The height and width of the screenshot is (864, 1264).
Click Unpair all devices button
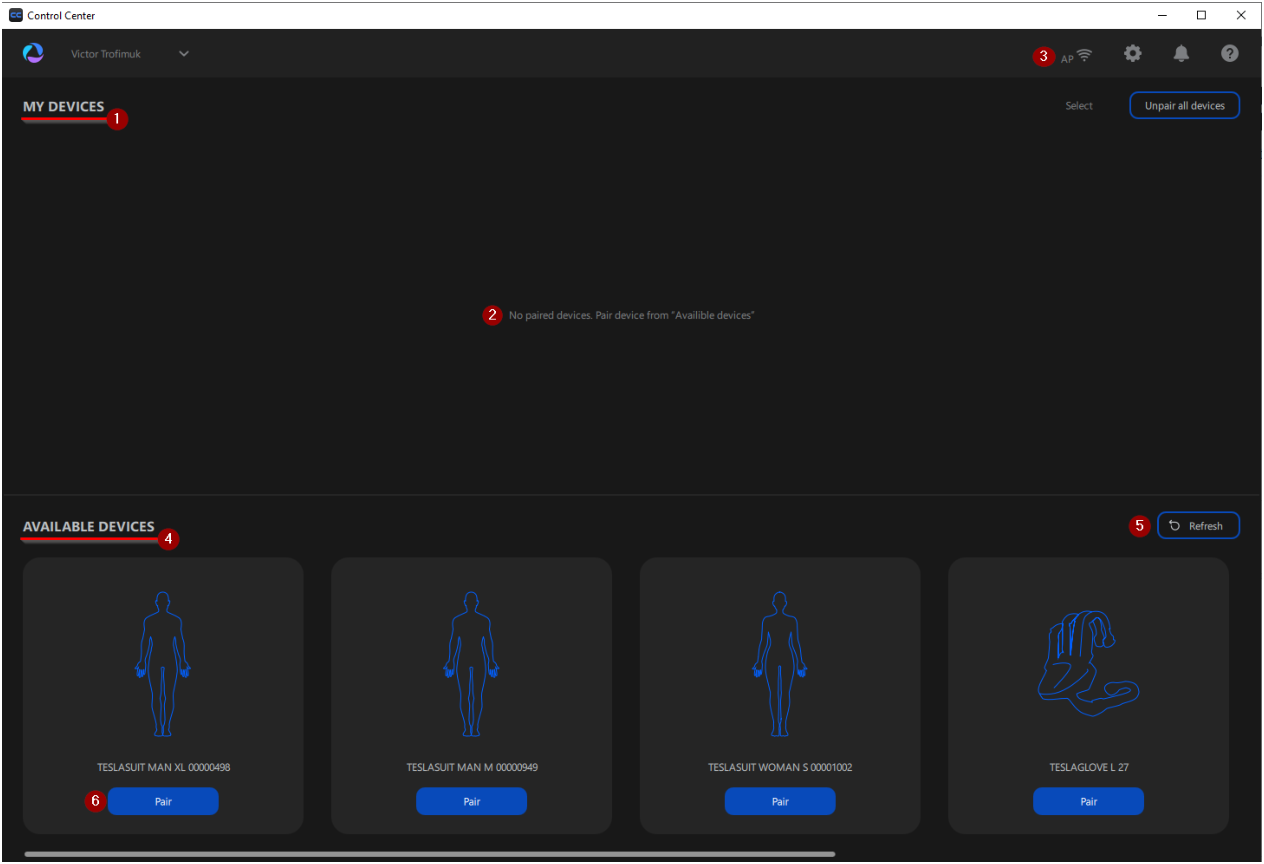coord(1185,106)
